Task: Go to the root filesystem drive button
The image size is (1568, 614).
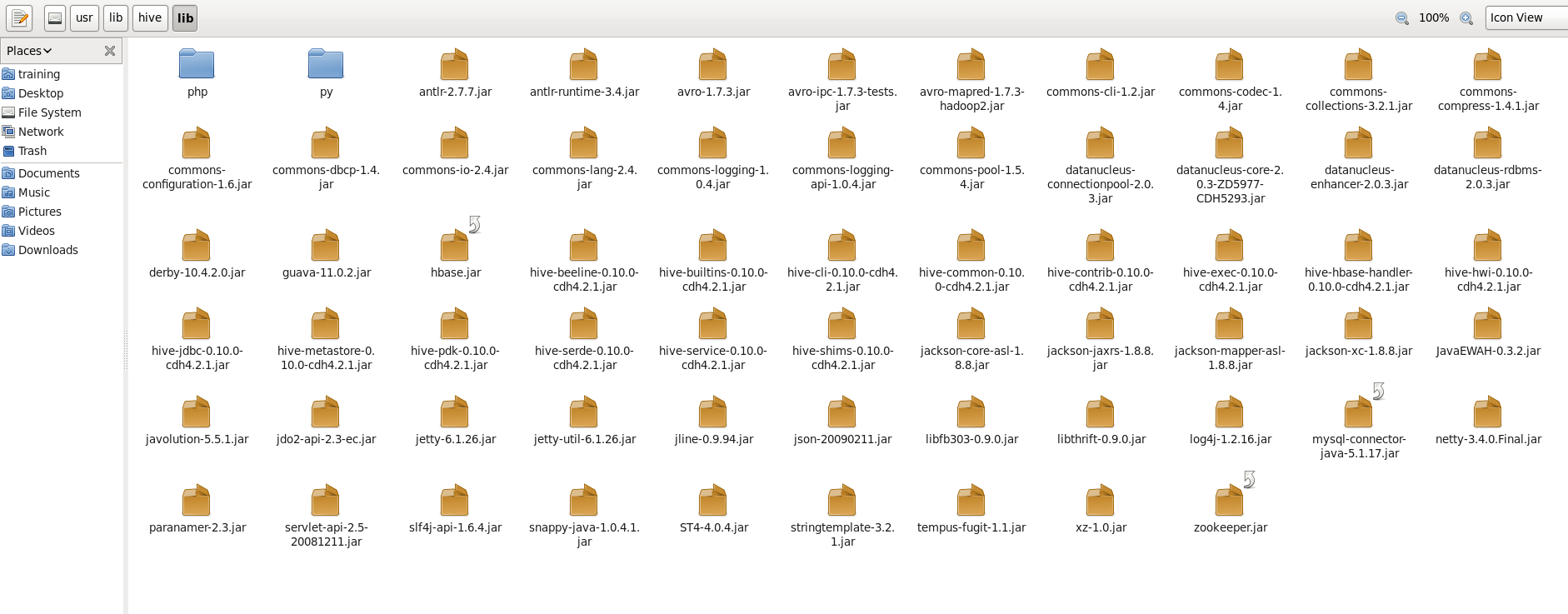Action: pyautogui.click(x=55, y=17)
